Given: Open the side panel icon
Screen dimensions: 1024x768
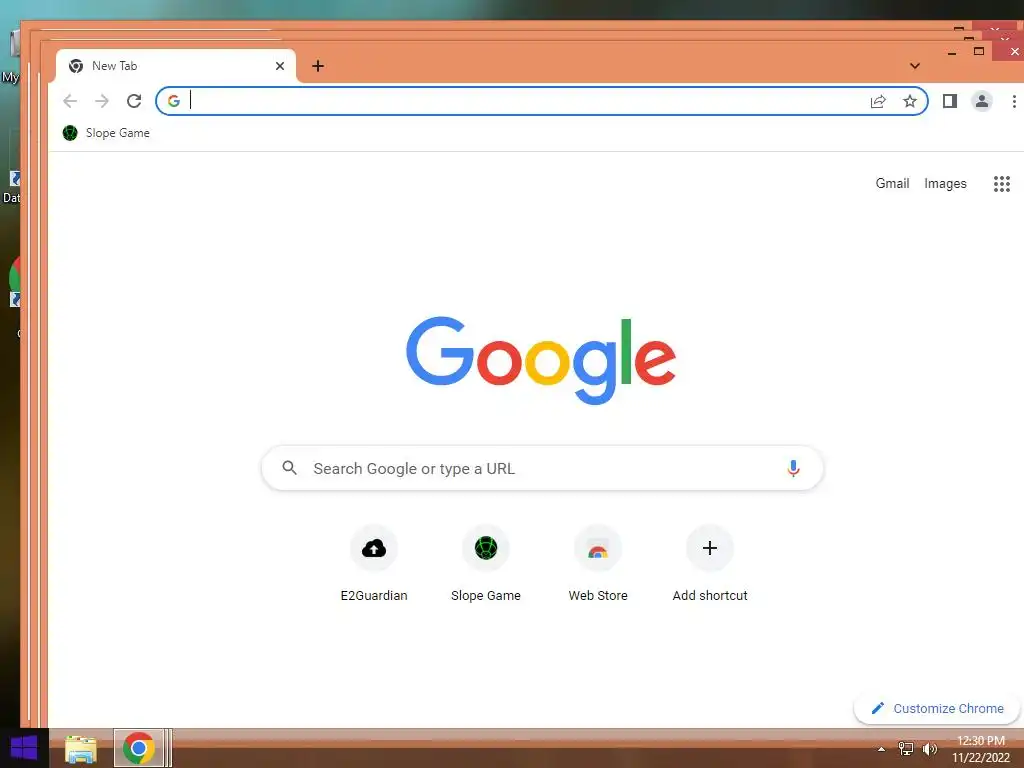Looking at the screenshot, I should pos(950,101).
